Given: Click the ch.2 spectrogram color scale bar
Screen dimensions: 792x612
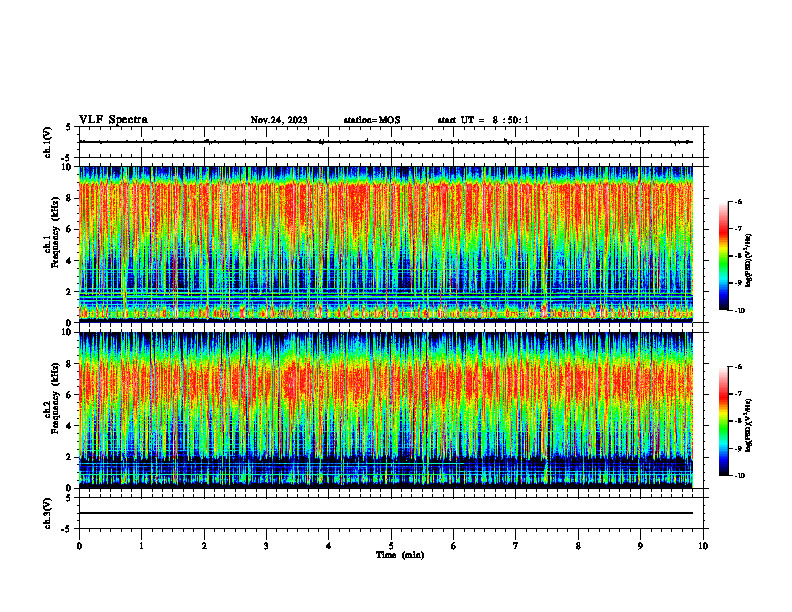Looking at the screenshot, I should pyautogui.click(x=724, y=421).
